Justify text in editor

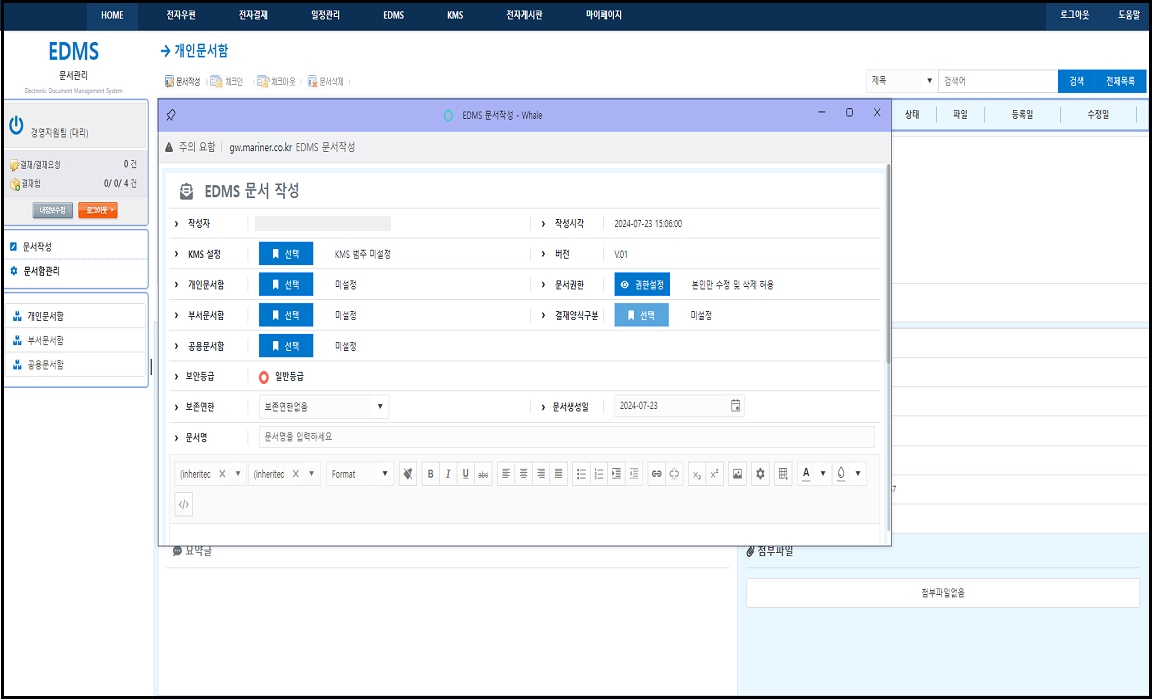coord(559,474)
